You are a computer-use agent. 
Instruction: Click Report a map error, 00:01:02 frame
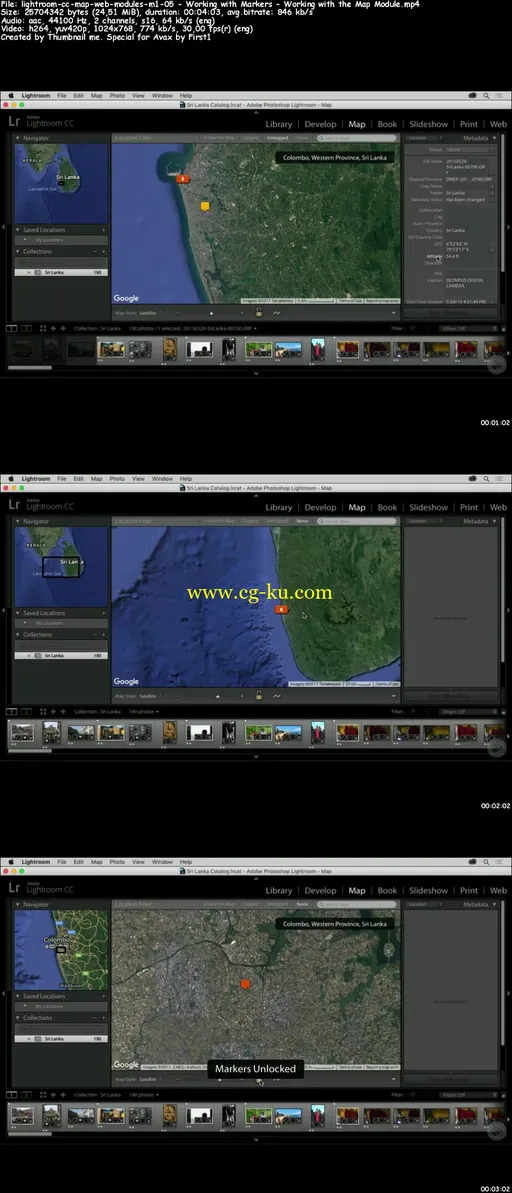[x=382, y=301]
